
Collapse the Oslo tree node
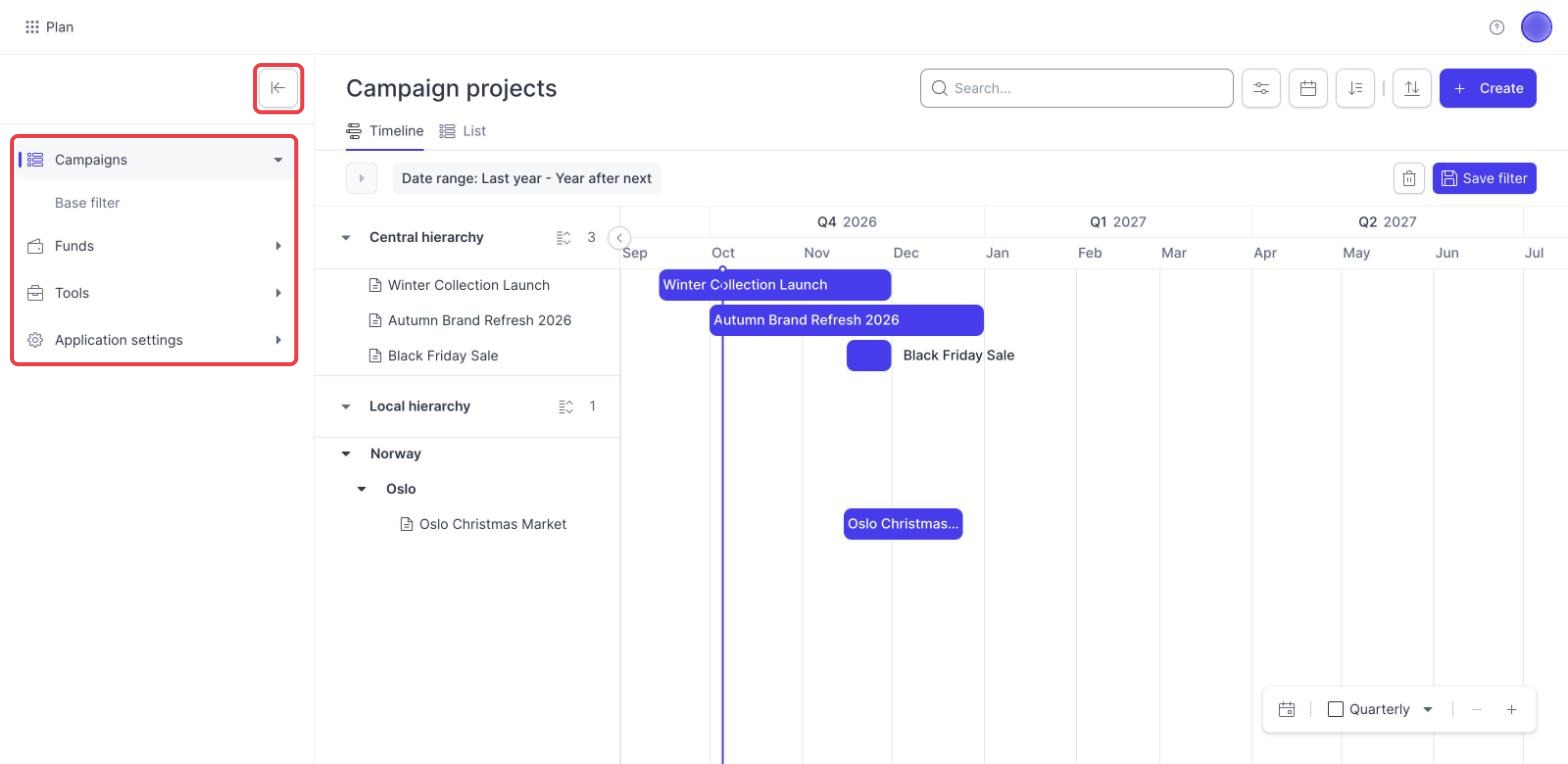coord(362,489)
